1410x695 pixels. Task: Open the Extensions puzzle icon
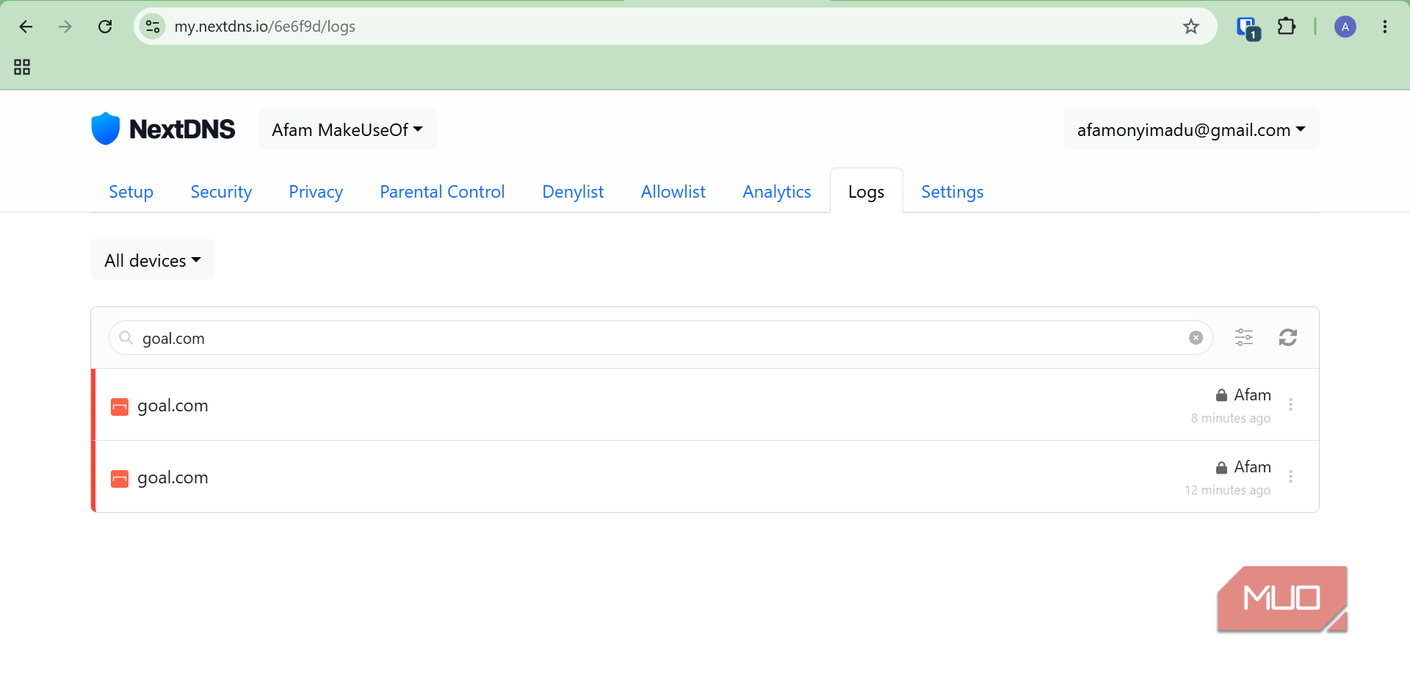tap(1287, 27)
